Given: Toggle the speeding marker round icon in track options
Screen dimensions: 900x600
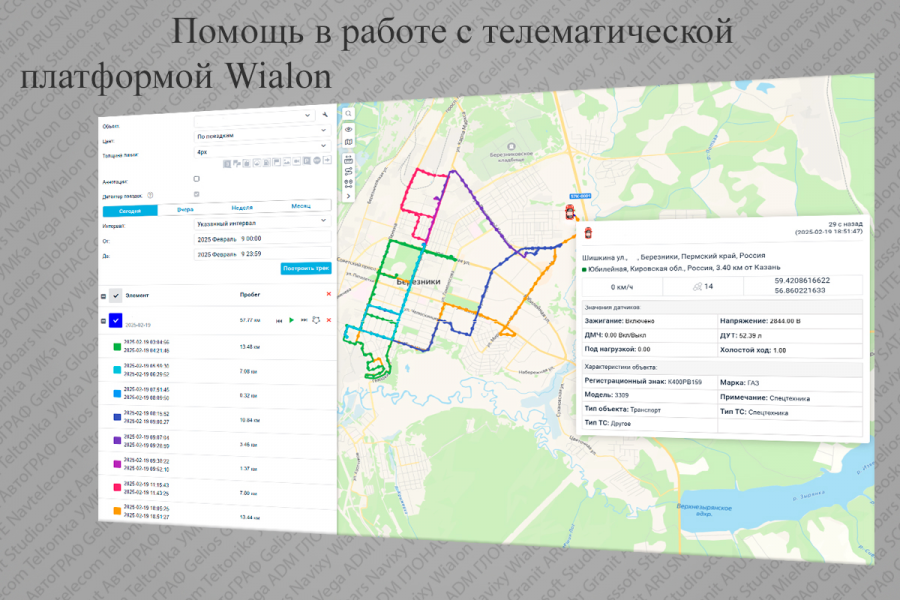Looking at the screenshot, I should (317, 161).
